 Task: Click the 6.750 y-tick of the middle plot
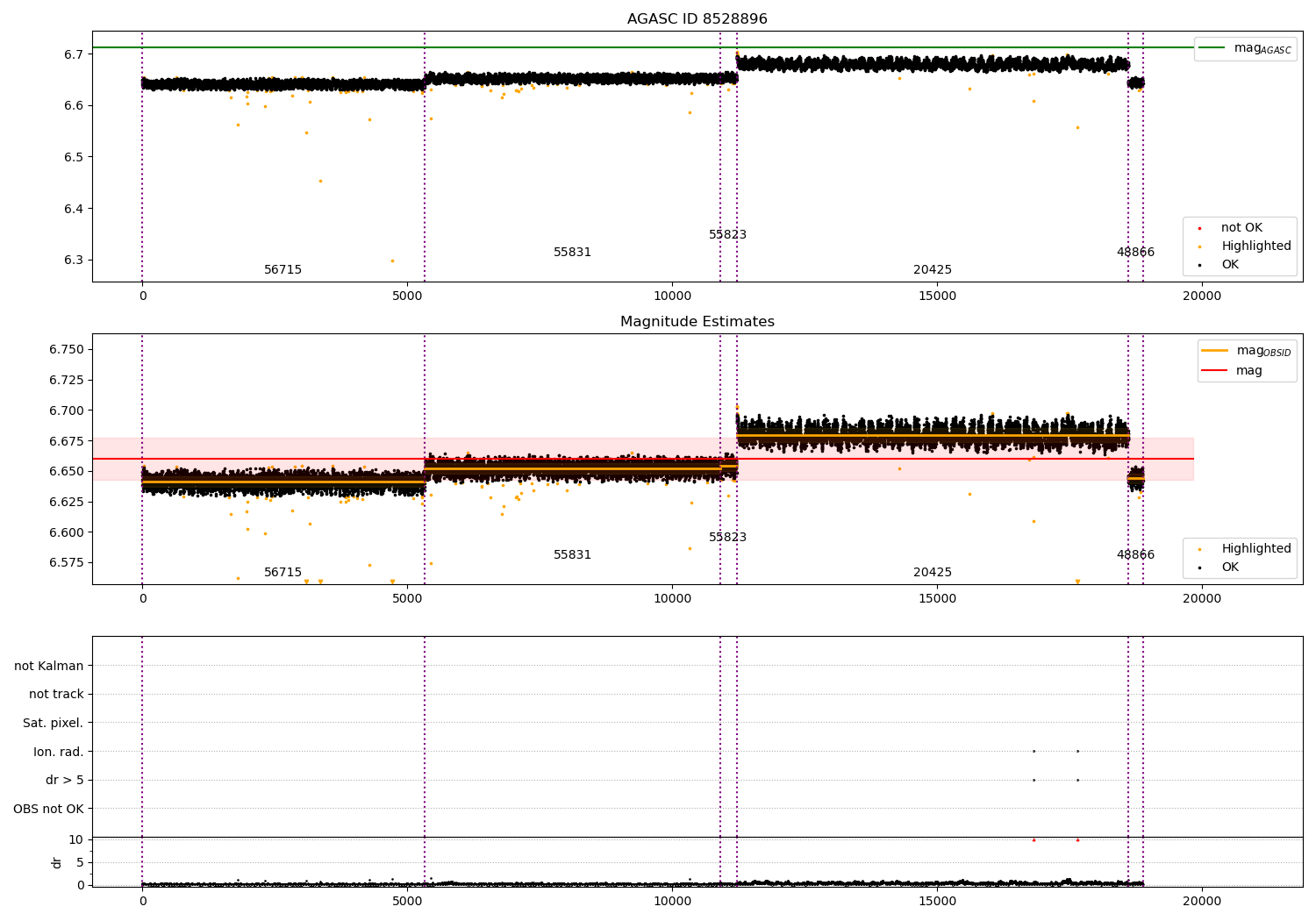pyautogui.click(x=67, y=350)
